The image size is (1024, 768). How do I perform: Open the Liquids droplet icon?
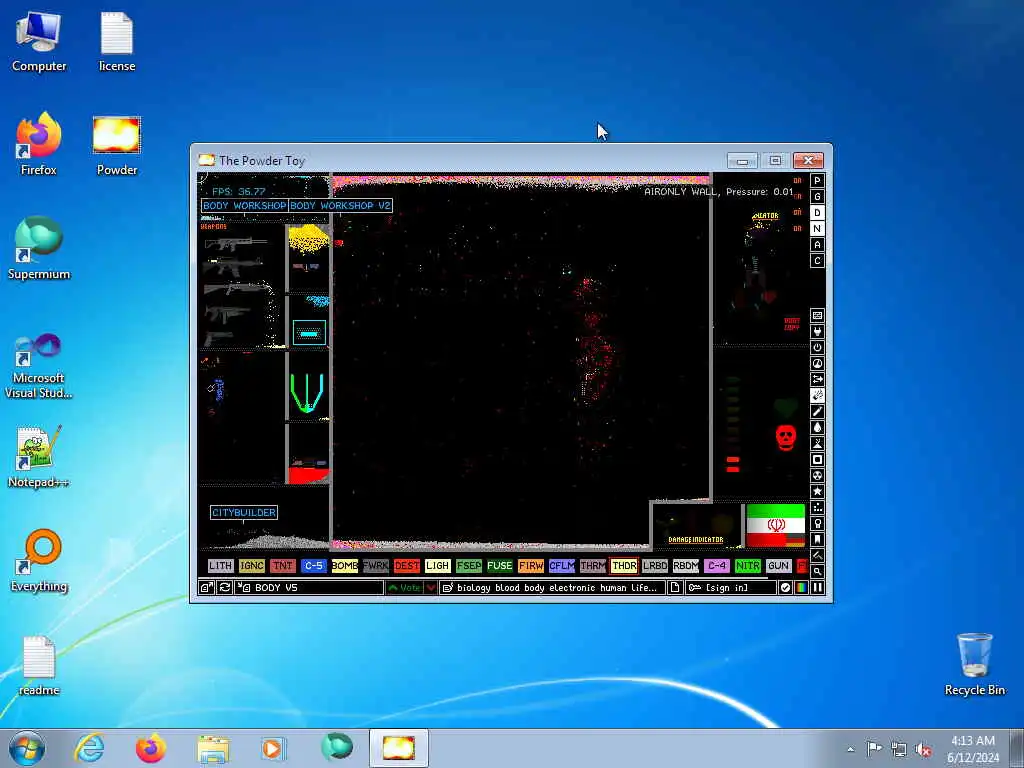coord(817,428)
